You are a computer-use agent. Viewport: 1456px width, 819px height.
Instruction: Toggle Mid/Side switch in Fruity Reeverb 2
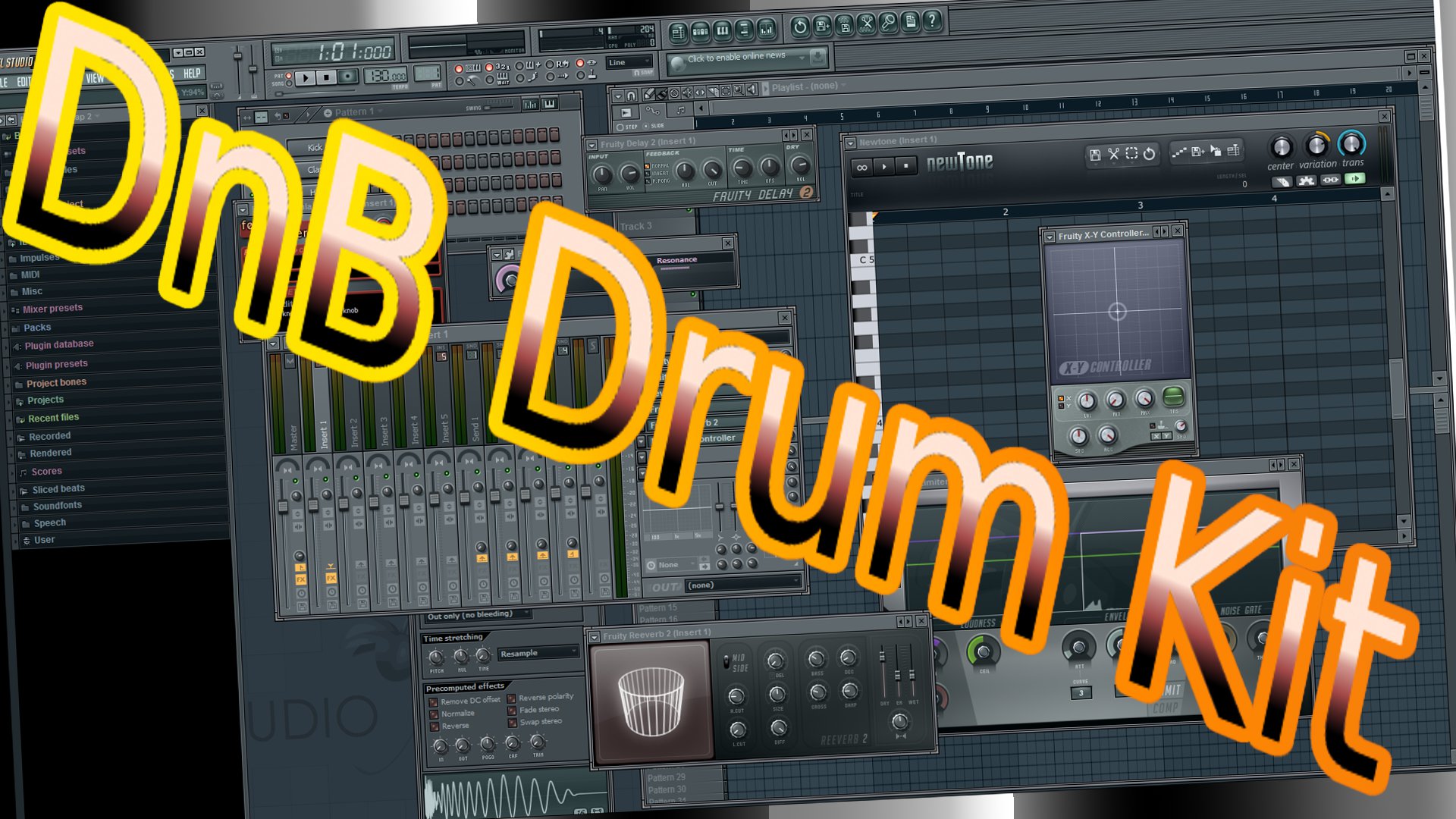pyautogui.click(x=727, y=662)
